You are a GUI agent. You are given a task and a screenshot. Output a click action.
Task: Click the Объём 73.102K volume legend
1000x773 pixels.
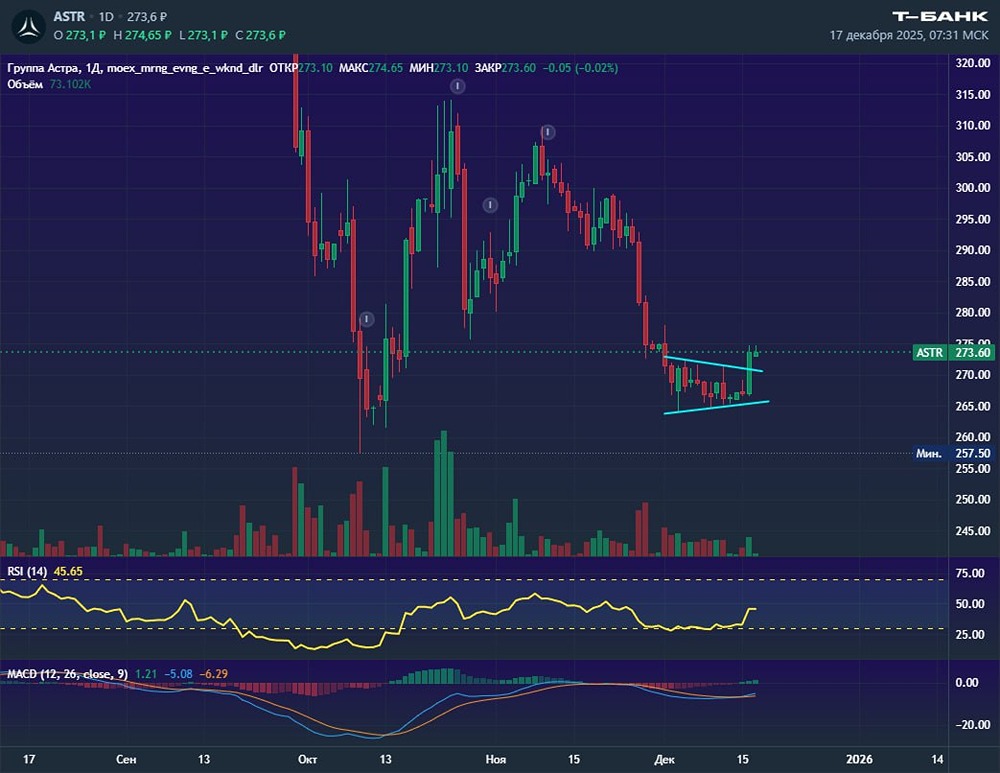click(49, 84)
